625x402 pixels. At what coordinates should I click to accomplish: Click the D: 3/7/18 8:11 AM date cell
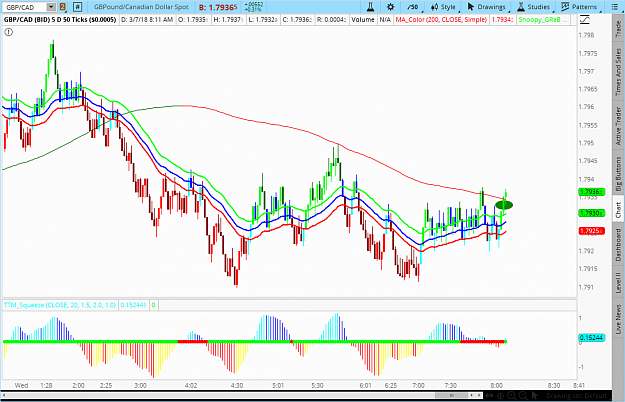(147, 19)
